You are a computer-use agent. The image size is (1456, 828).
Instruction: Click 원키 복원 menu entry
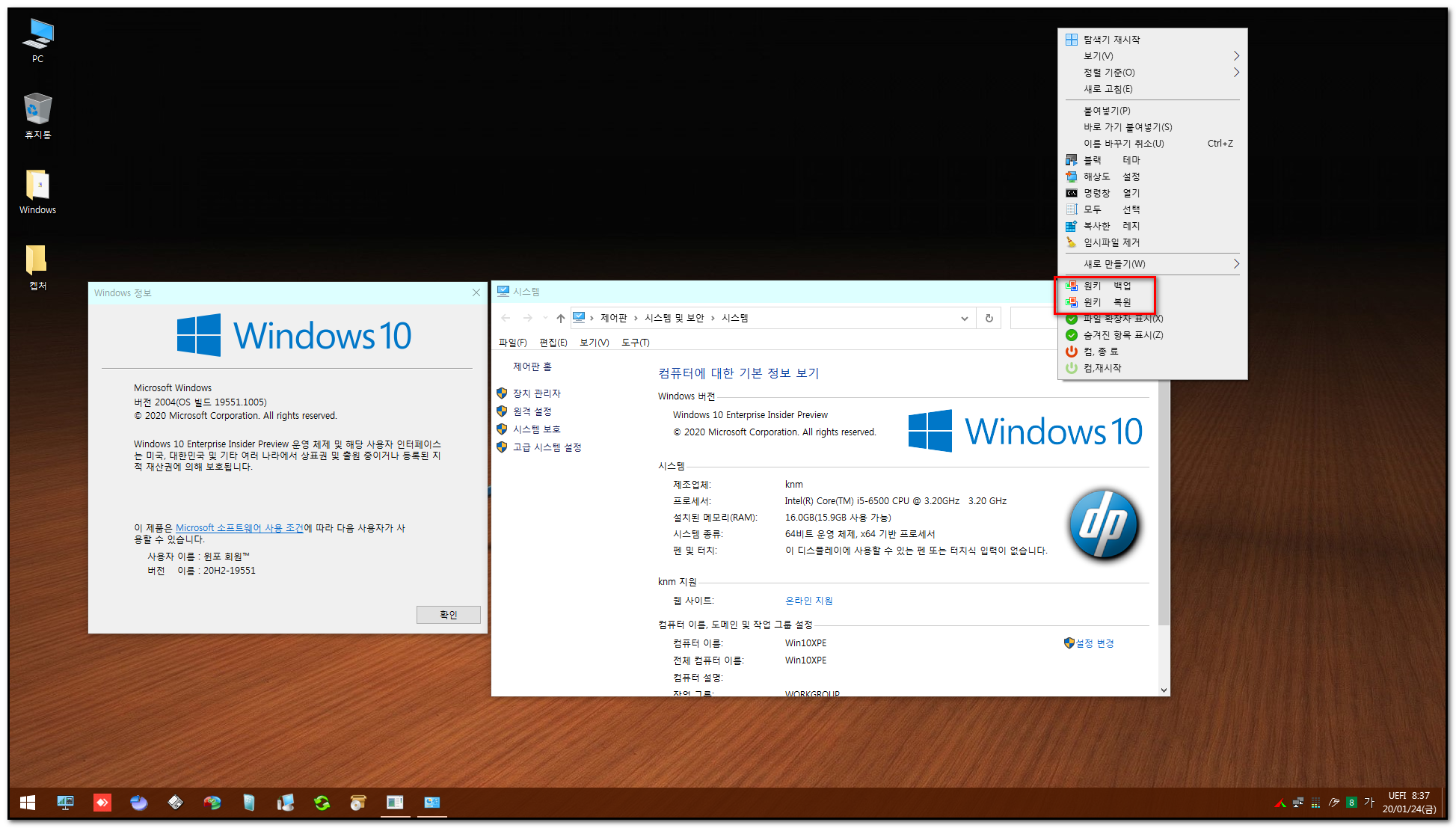pos(1152,302)
